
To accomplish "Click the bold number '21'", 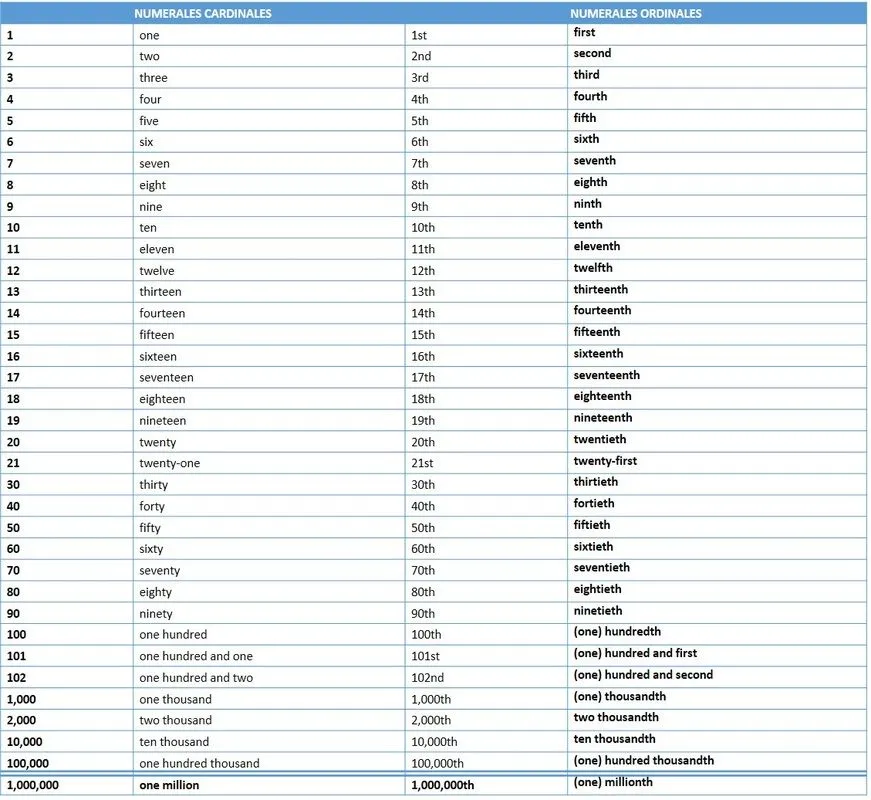I will (13, 463).
